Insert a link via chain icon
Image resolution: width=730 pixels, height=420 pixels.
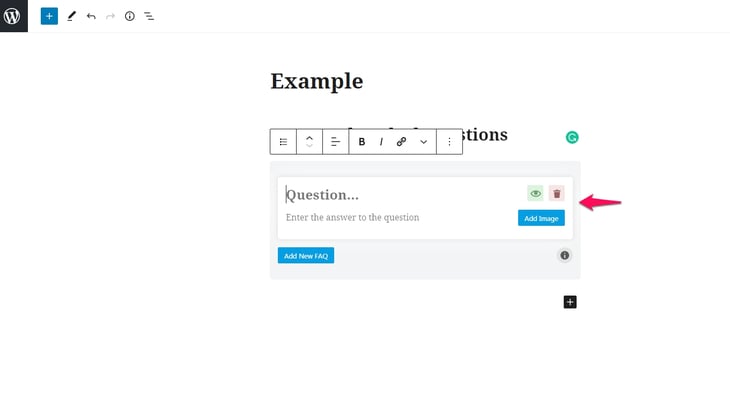tap(401, 142)
